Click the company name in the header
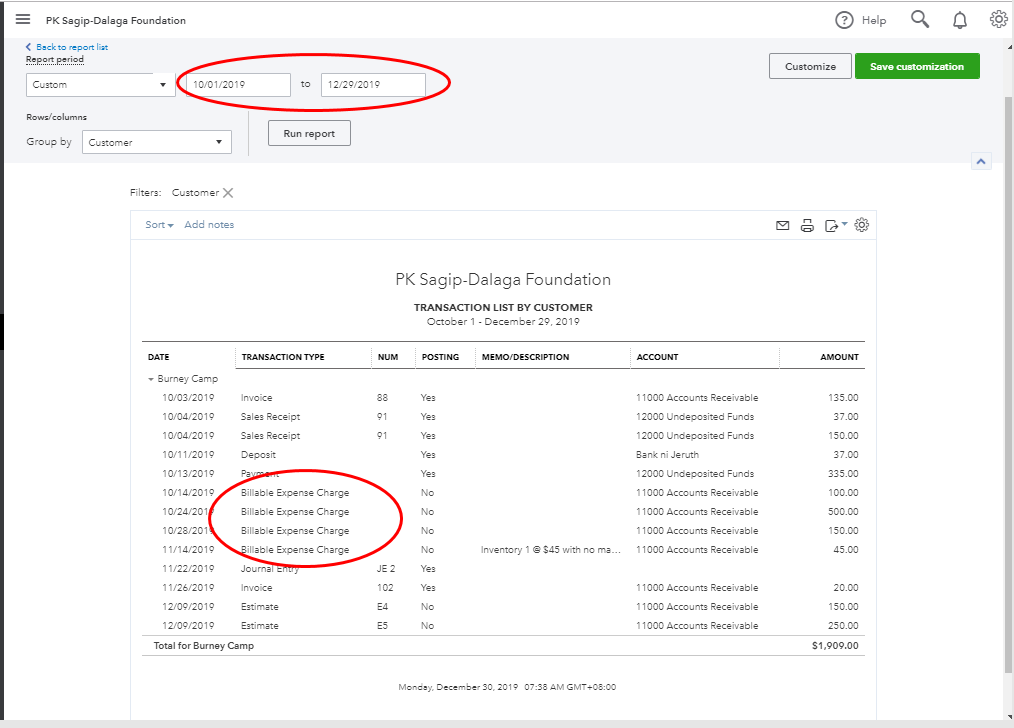This screenshot has height=728, width=1014. point(116,21)
